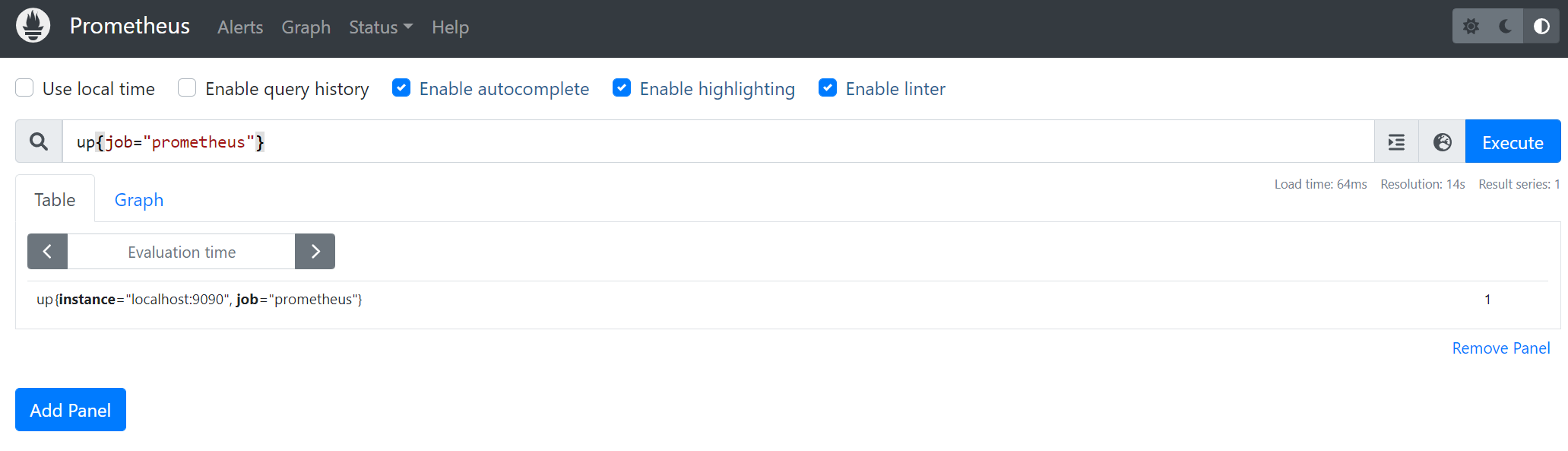Open the Alerts page
Screen dimensions: 1568x451
tap(239, 27)
